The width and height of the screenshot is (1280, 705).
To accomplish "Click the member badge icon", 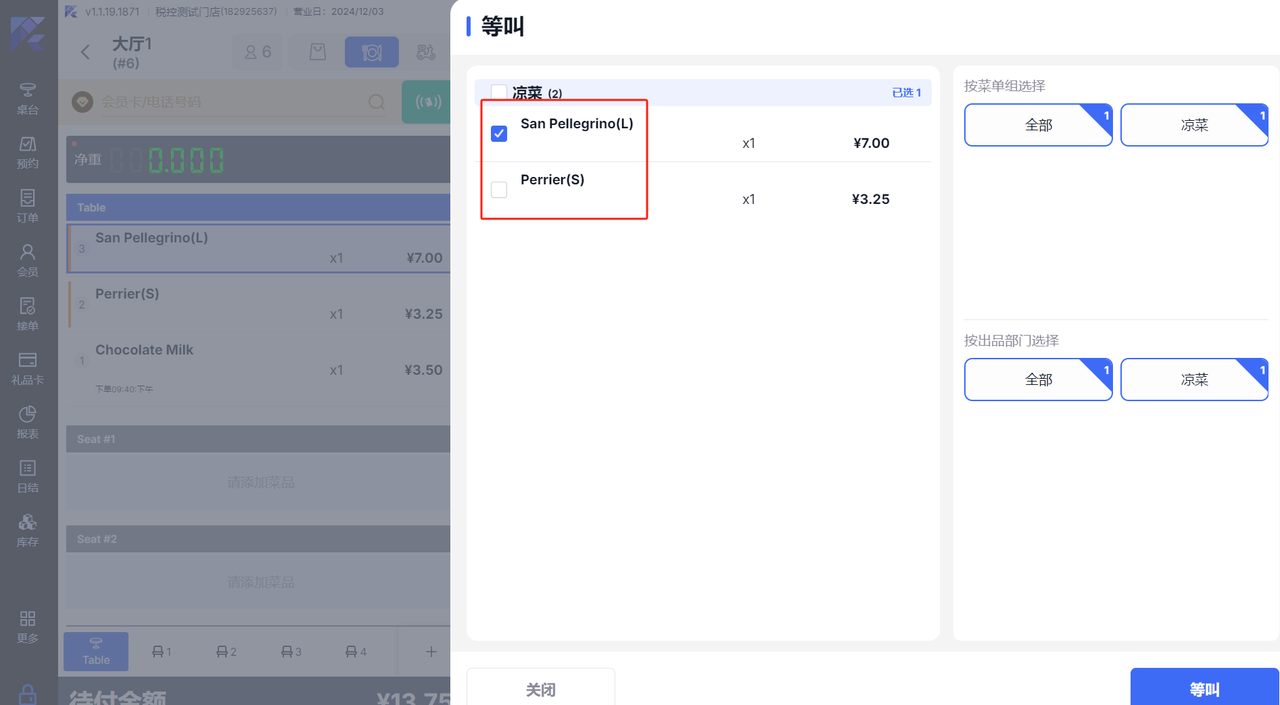I will point(84,102).
